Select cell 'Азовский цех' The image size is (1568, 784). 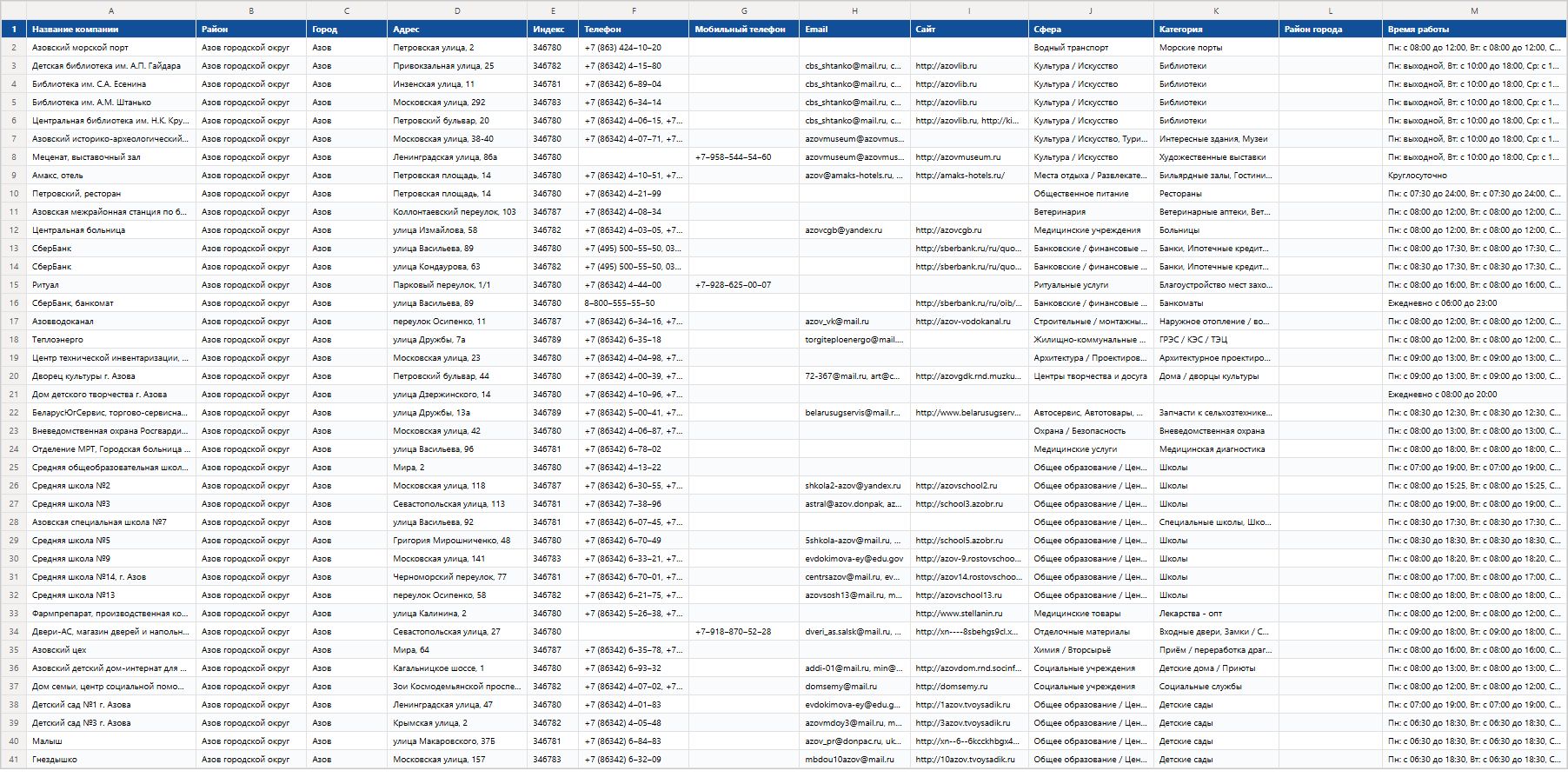(111, 650)
